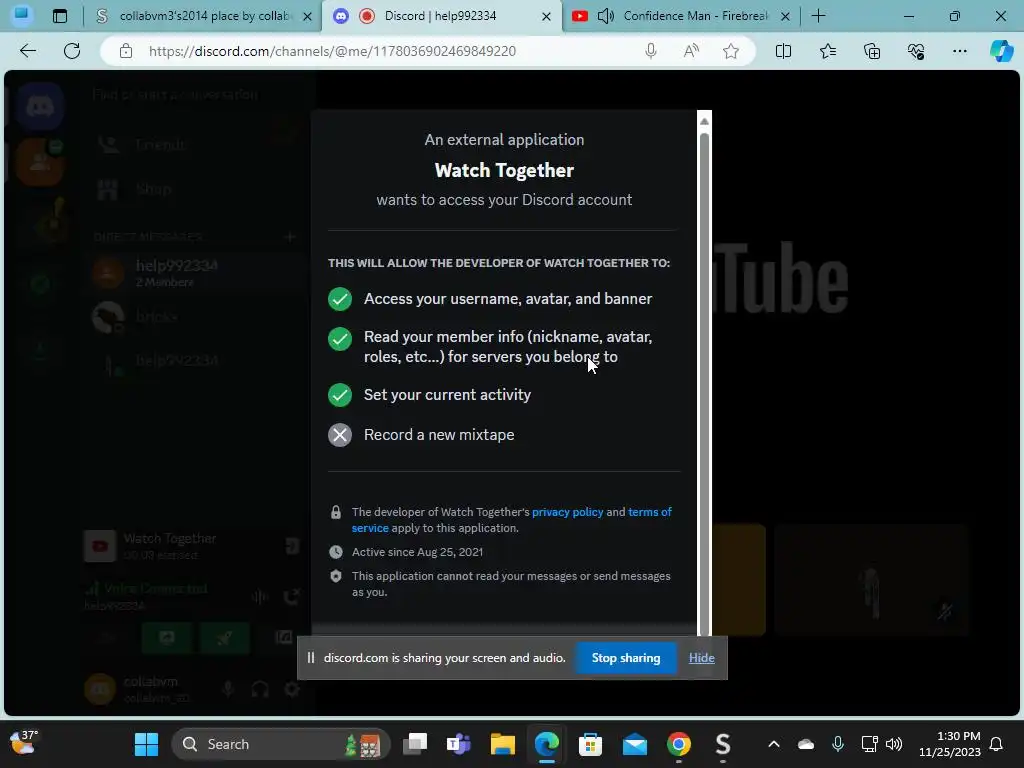Click the browser back arrow

pyautogui.click(x=27, y=51)
